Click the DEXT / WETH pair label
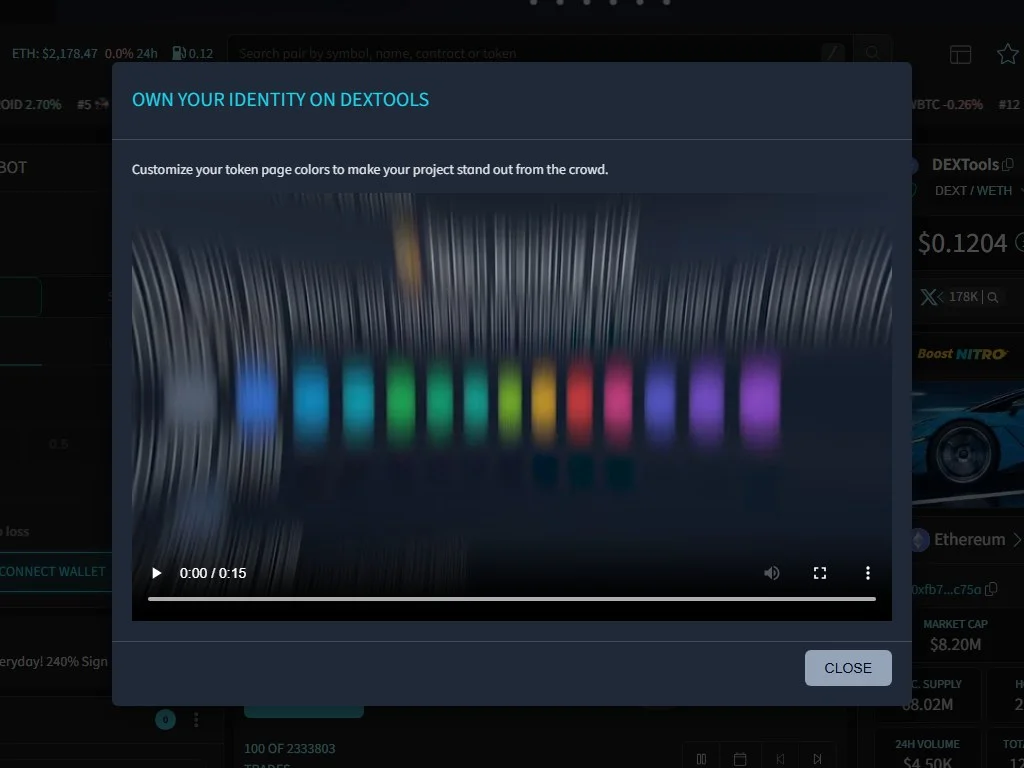This screenshot has height=768, width=1024. pyautogui.click(x=973, y=191)
